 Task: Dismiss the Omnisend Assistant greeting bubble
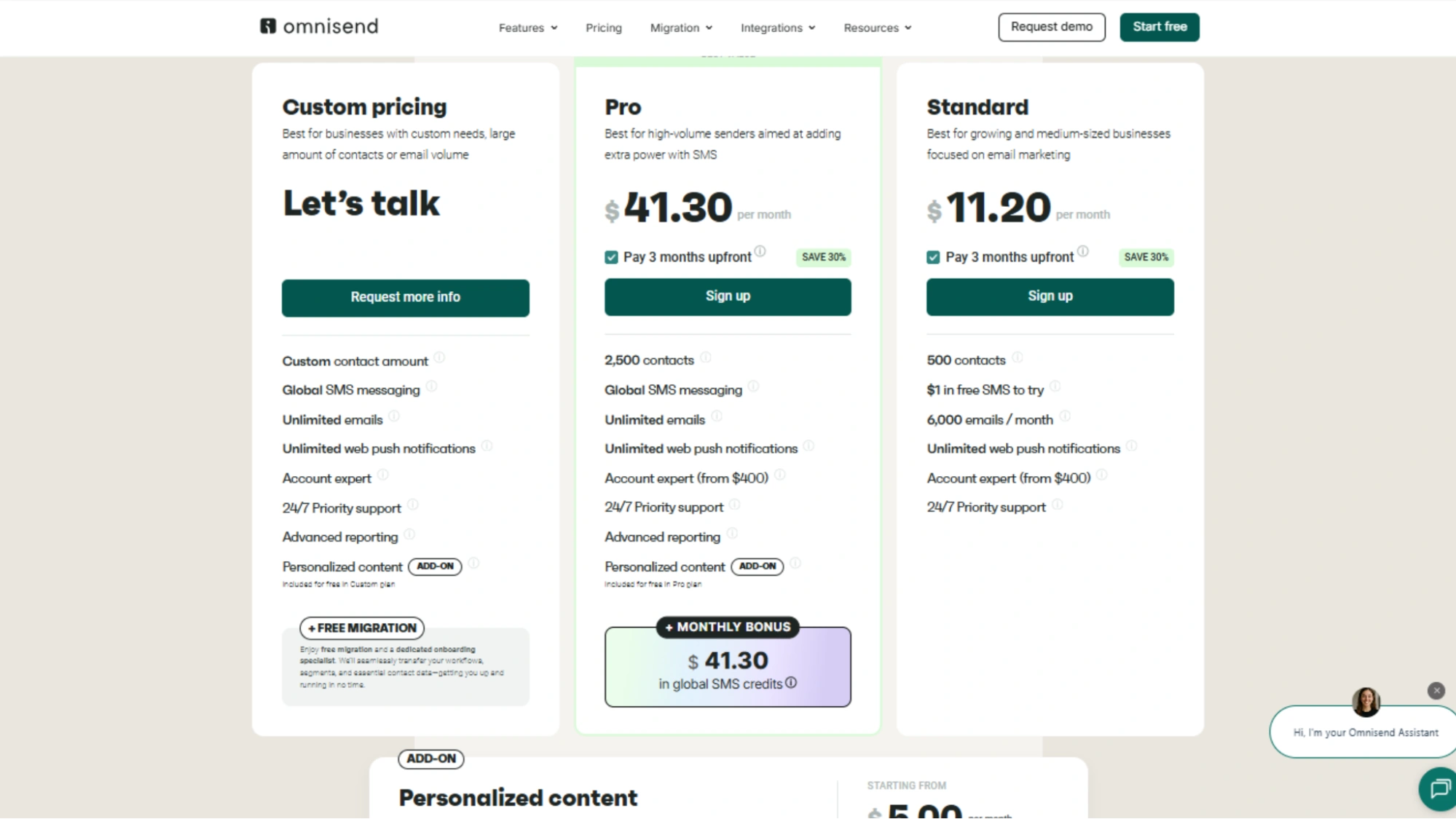tap(1436, 691)
